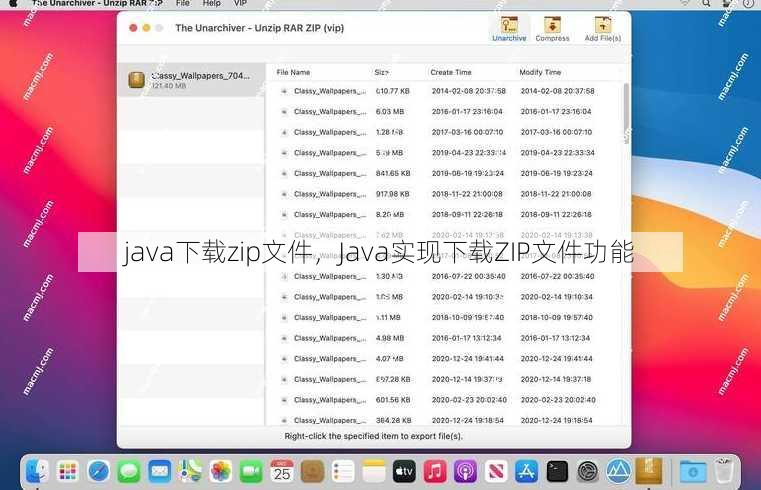Click modify time 2020-02-14 19:10:34
The height and width of the screenshot is (490, 761).
pos(557,297)
